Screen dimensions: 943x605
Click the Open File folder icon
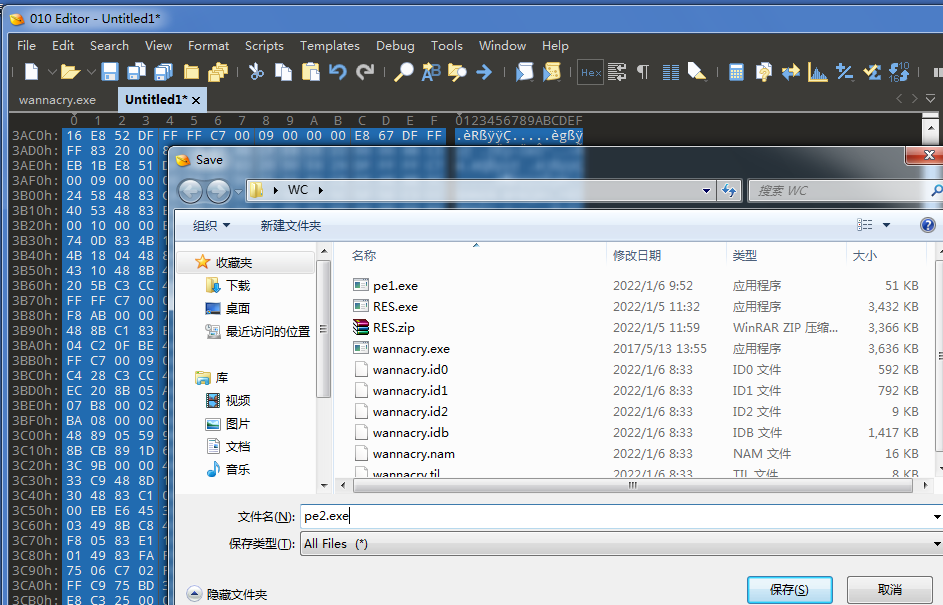pos(70,72)
